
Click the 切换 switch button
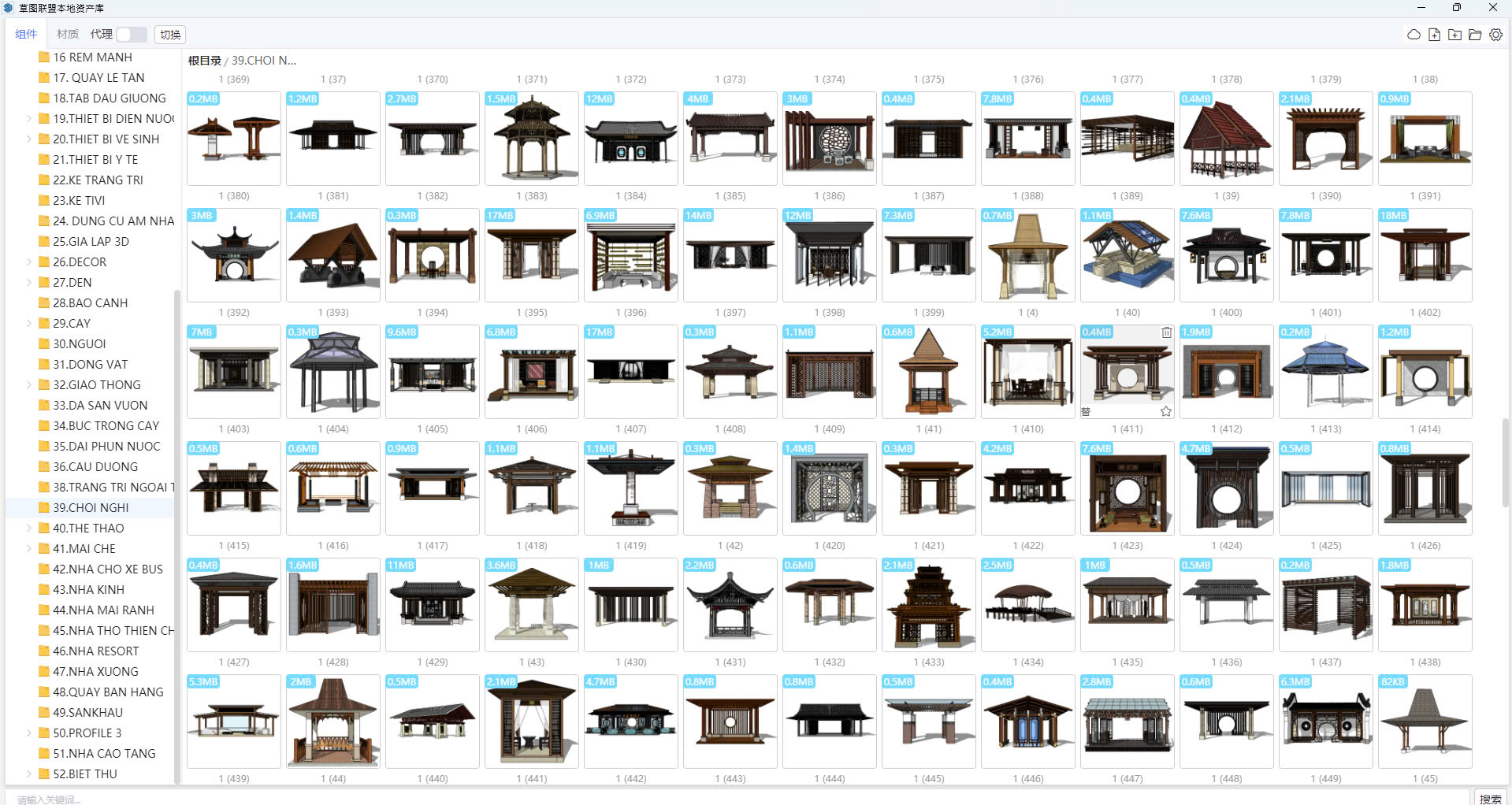pos(170,35)
